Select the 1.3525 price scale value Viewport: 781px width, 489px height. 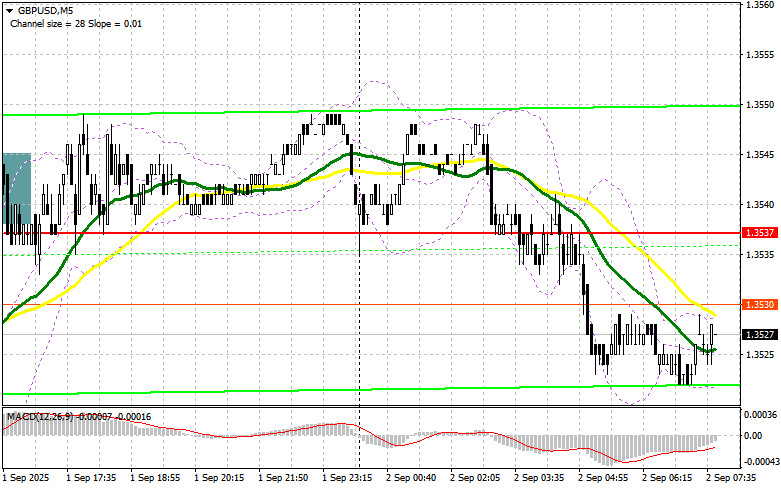[760, 355]
